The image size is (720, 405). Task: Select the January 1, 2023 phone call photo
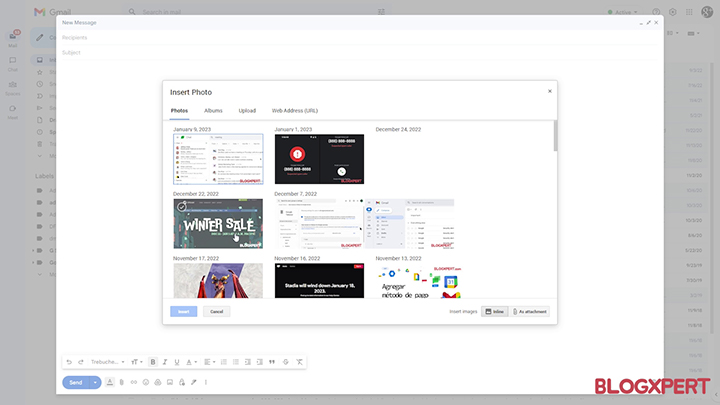pyautogui.click(x=319, y=159)
